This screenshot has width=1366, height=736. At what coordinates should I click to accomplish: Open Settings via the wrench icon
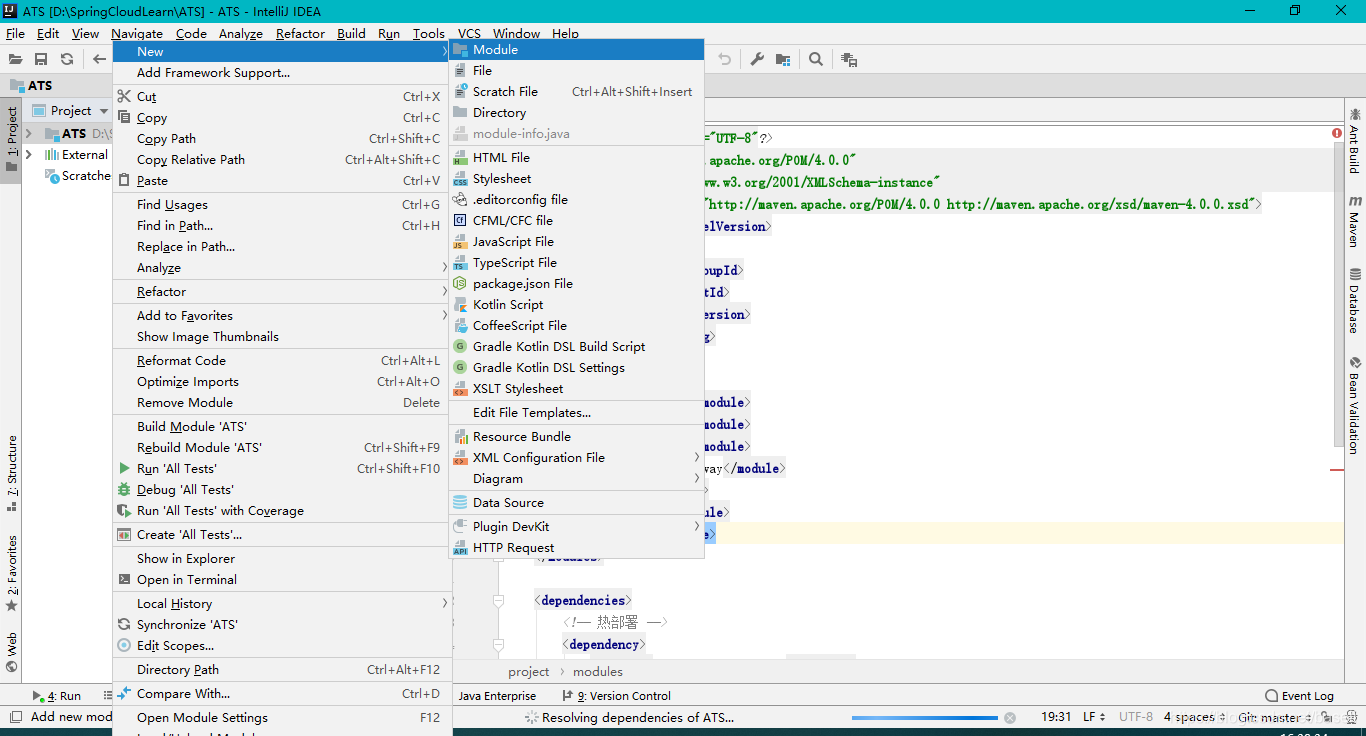(x=757, y=59)
